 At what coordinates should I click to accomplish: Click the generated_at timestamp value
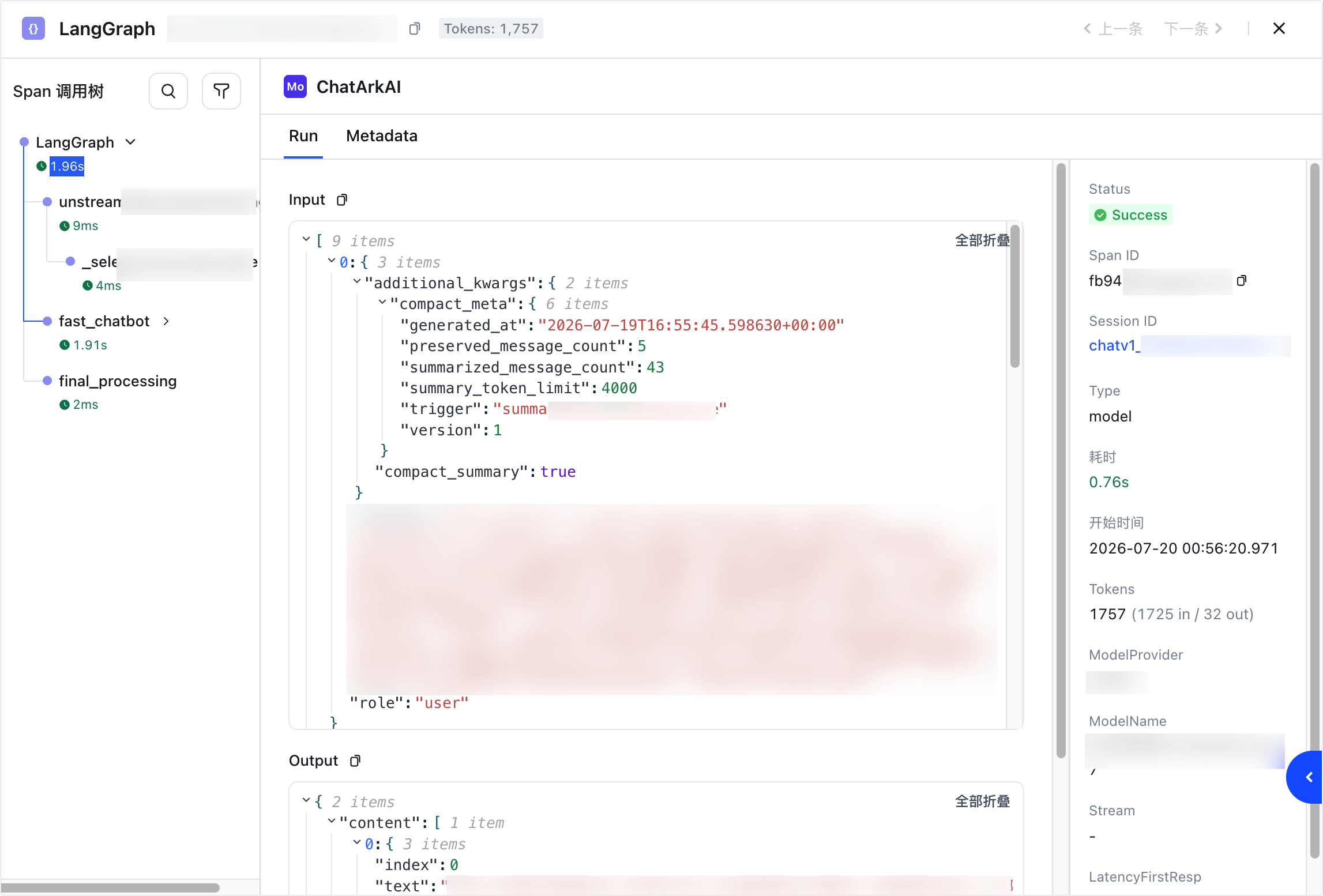(691, 325)
